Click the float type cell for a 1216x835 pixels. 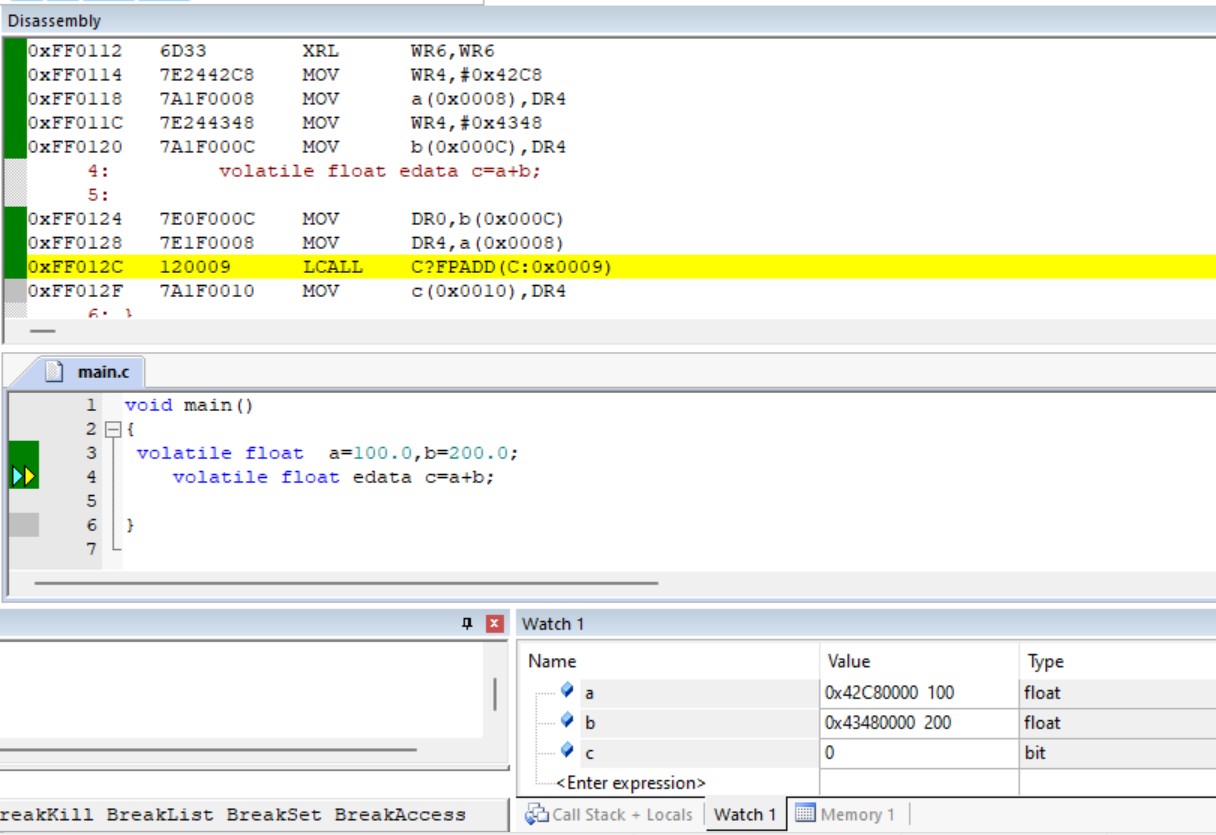click(1118, 692)
